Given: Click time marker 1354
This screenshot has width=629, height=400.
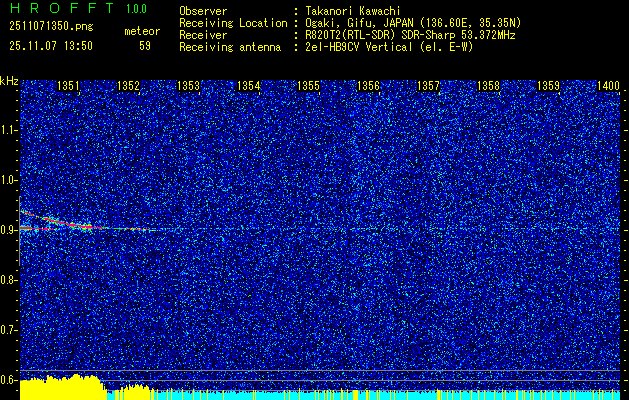Looking at the screenshot, I should (x=248, y=86).
